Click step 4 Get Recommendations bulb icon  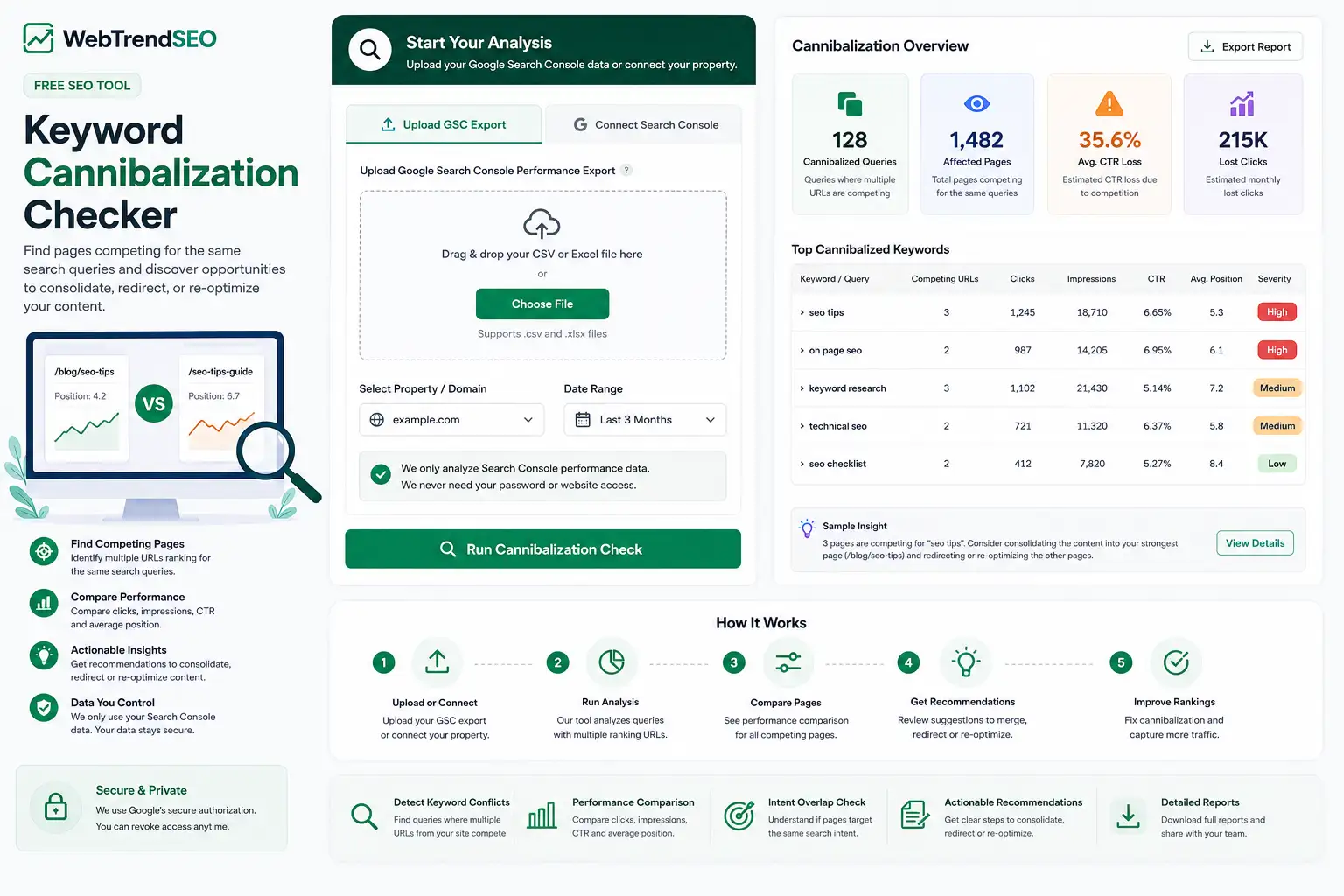pyautogui.click(x=965, y=662)
